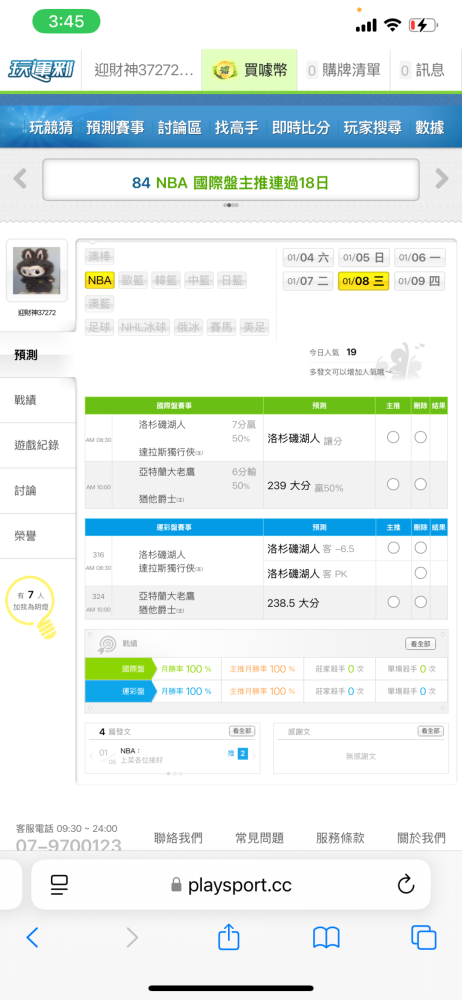This screenshot has height=1000, width=462.
Task: Open the Safari share sheet
Action: point(228,936)
